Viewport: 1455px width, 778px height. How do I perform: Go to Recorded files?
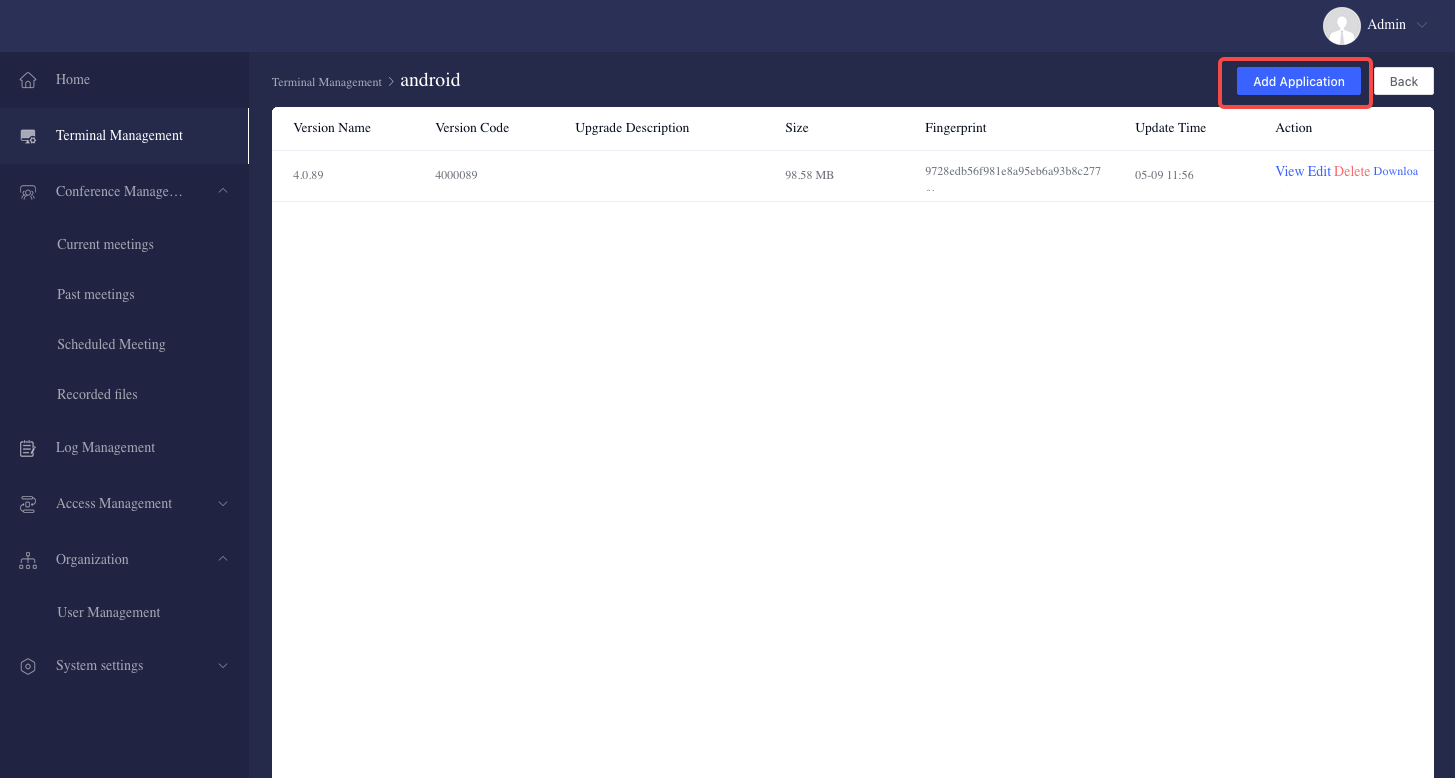pos(97,394)
